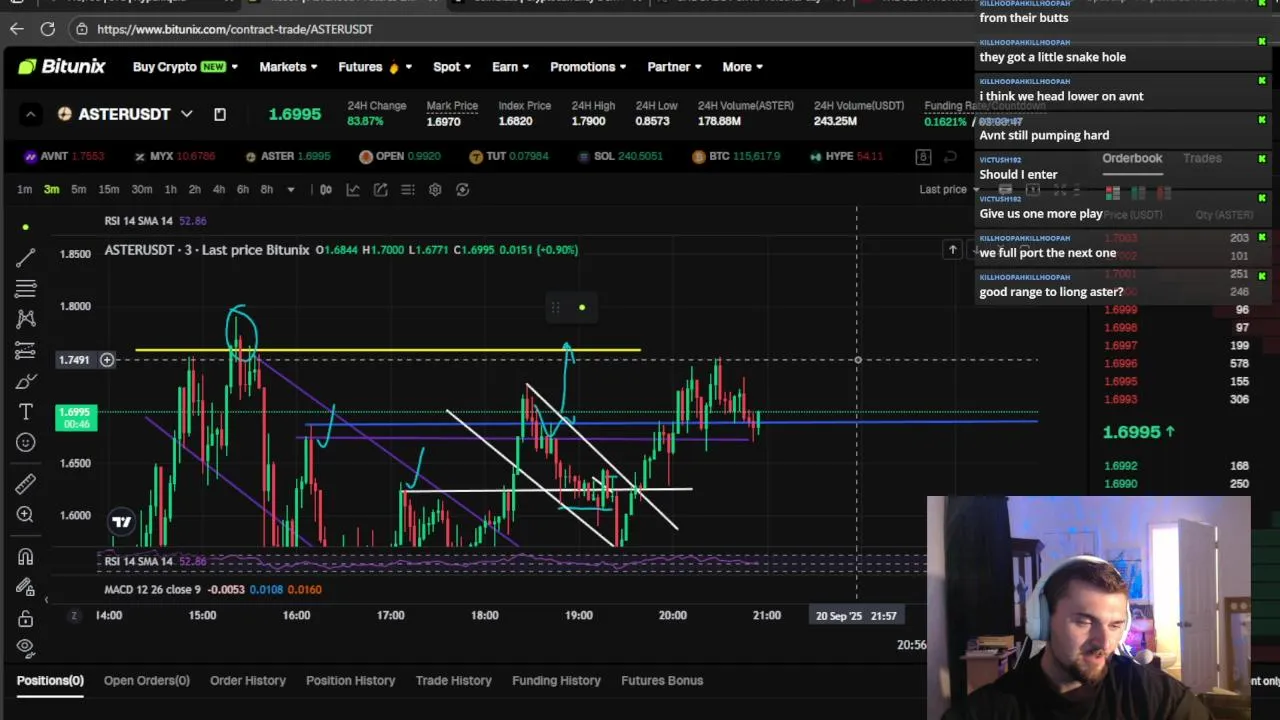Open the chart list layout icon
The image size is (1280, 720).
tap(408, 189)
